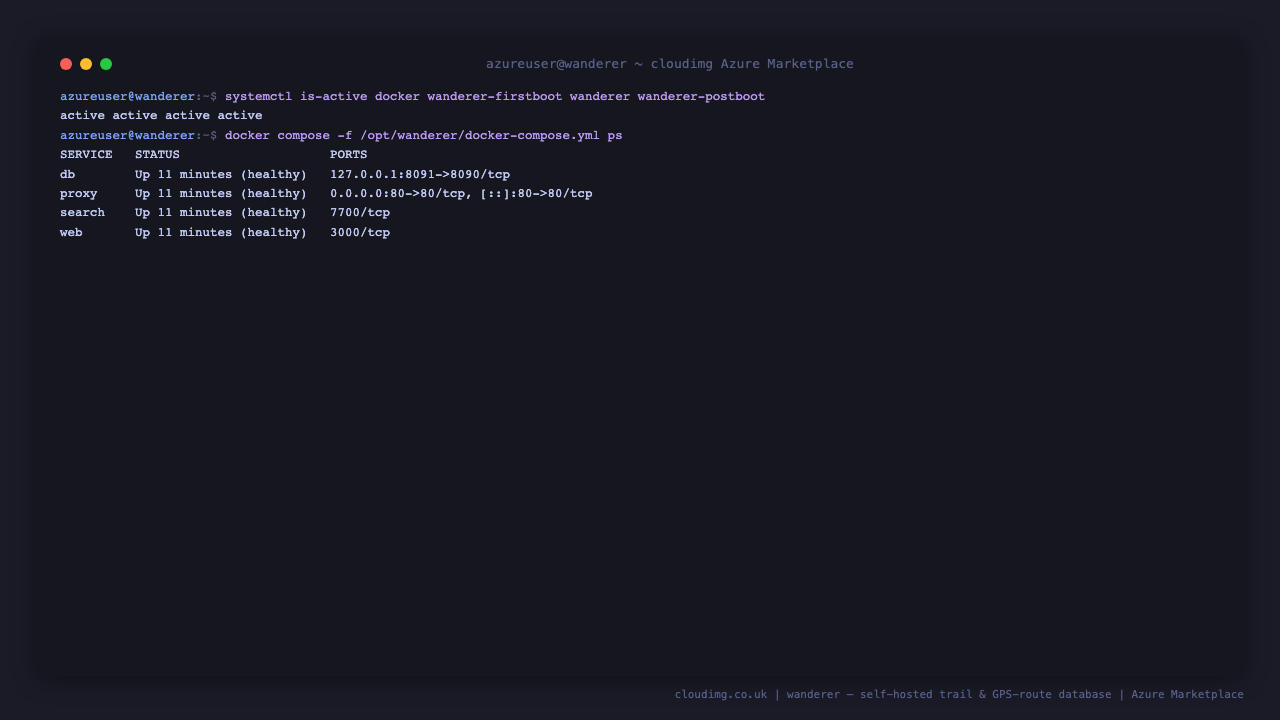Click the green maximize window dot

pyautogui.click(x=106, y=64)
